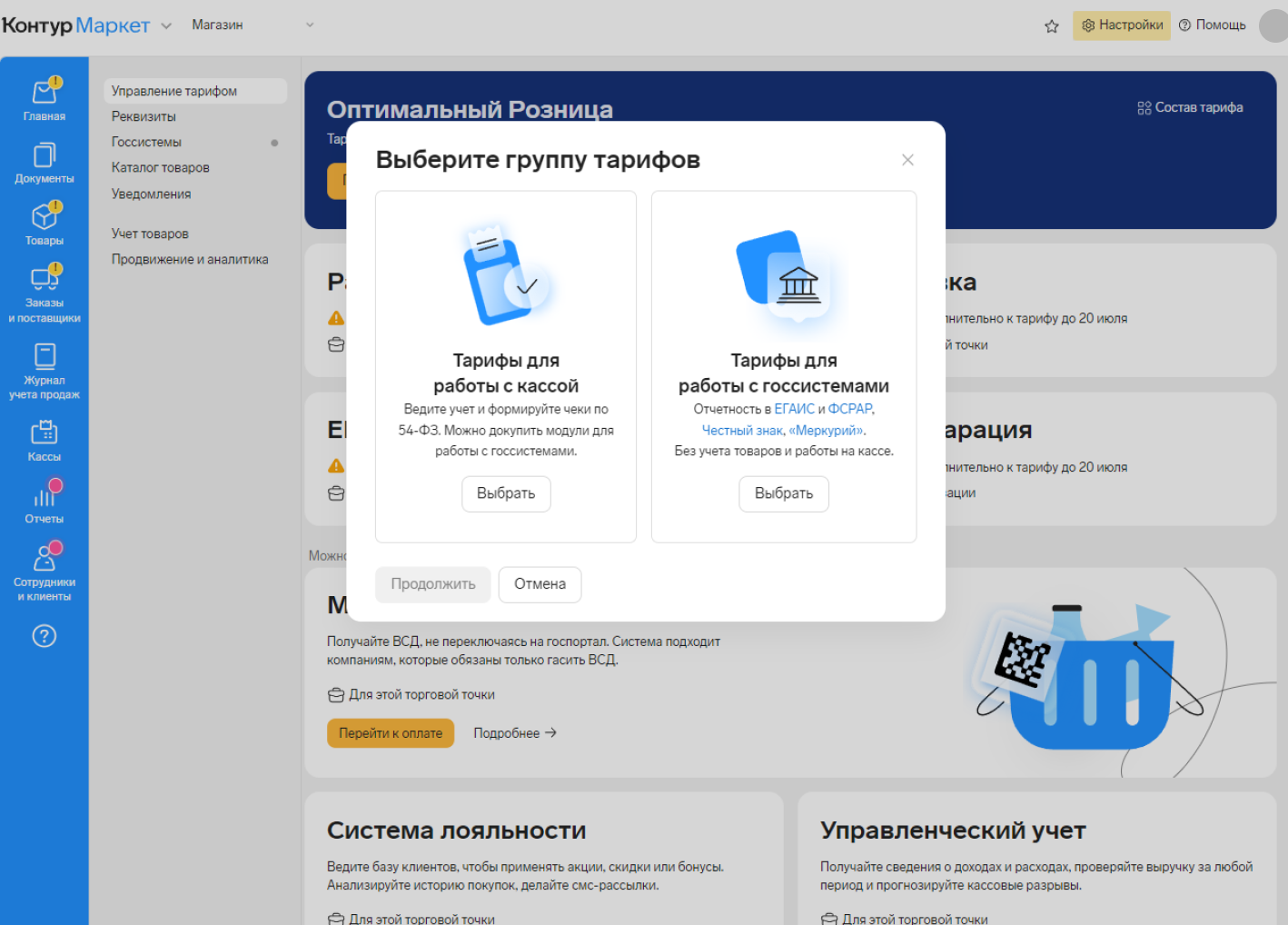Click the star favorites icon in header
The image size is (1288, 925).
click(x=1052, y=26)
